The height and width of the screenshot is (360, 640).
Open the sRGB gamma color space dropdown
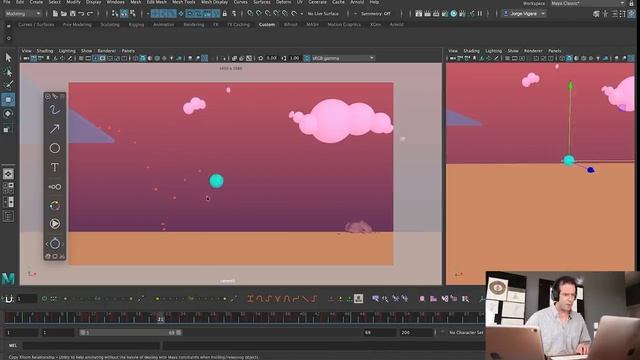tap(342, 58)
